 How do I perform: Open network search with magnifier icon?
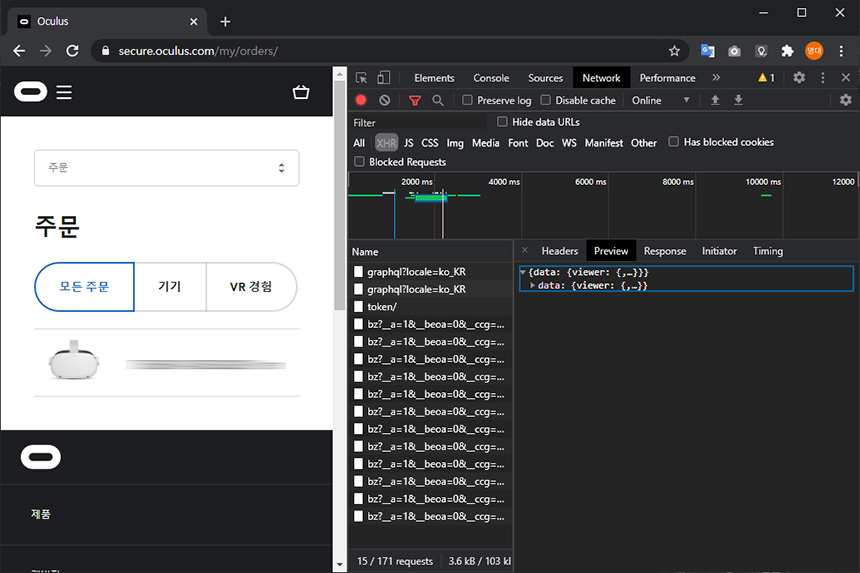[438, 100]
